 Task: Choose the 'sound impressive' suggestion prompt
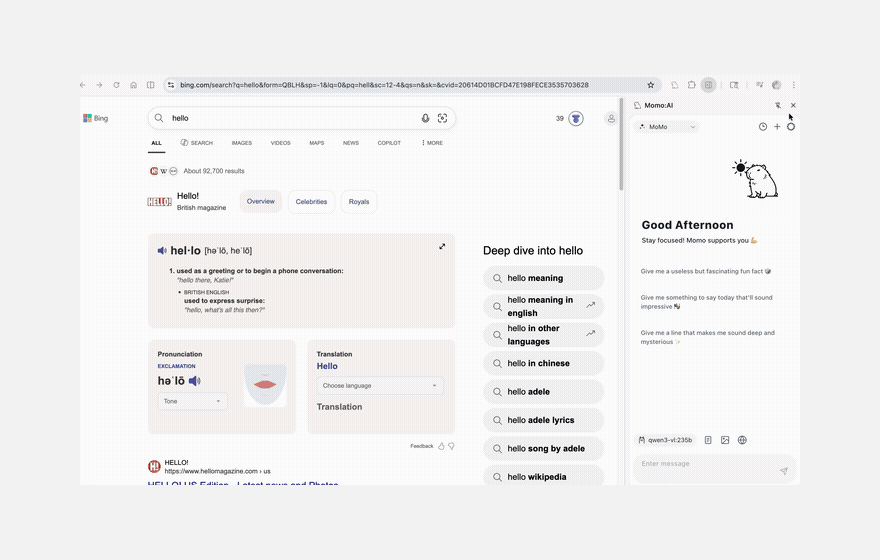click(x=707, y=302)
